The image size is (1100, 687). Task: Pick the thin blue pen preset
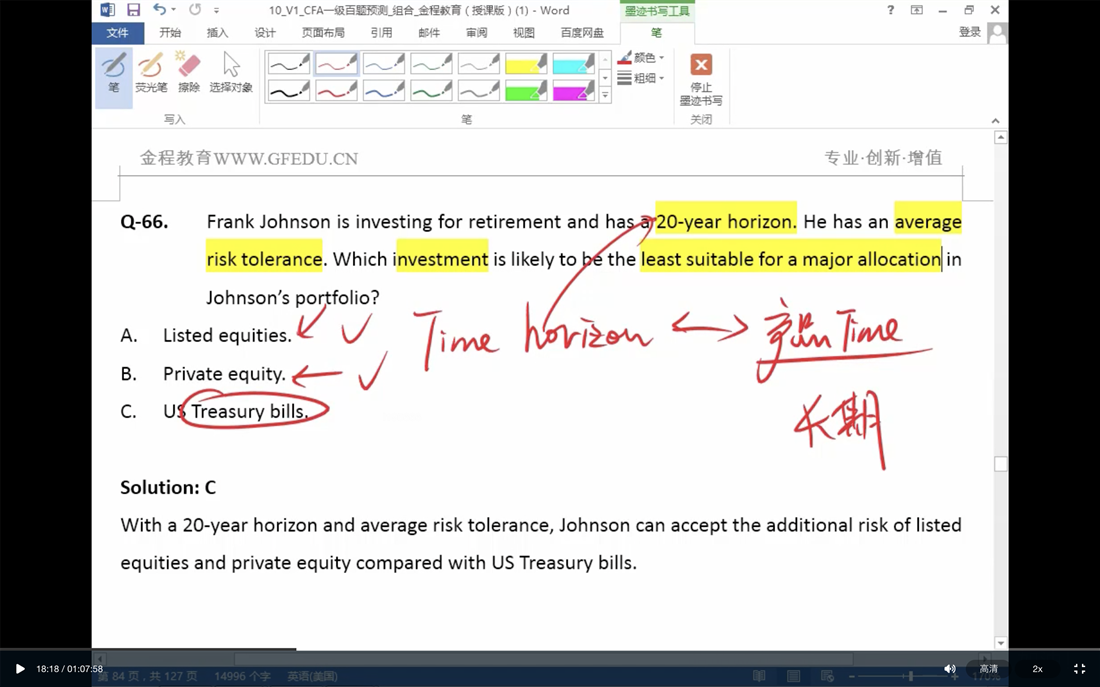tap(384, 63)
